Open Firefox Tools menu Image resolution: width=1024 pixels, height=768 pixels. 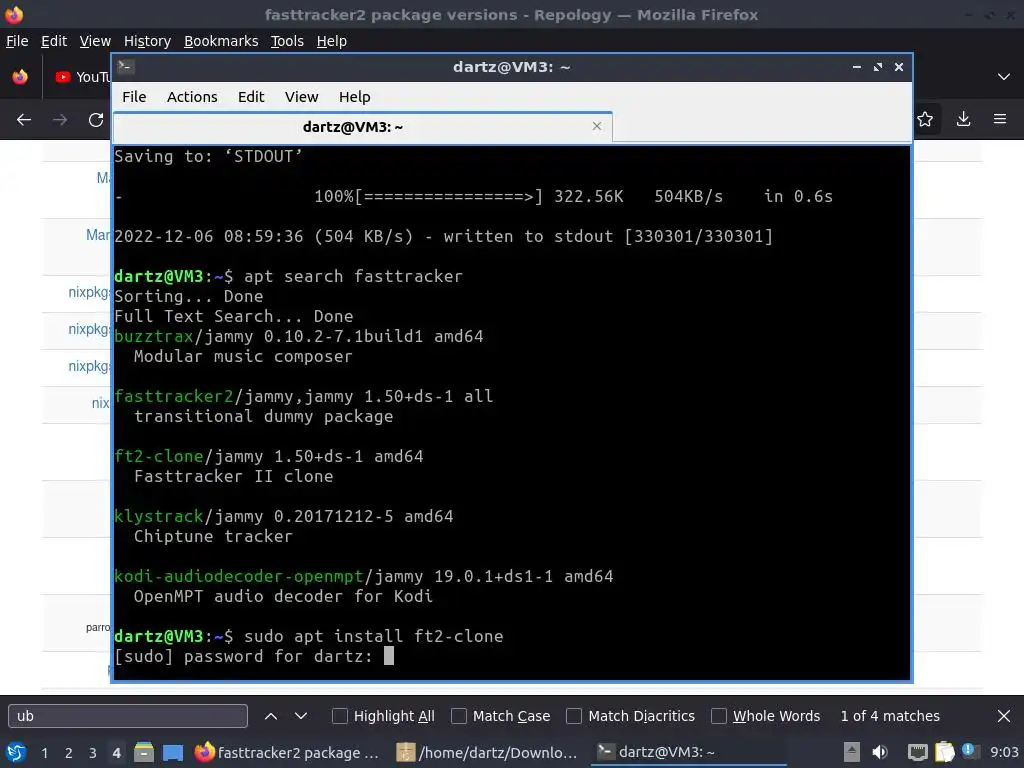click(x=287, y=41)
